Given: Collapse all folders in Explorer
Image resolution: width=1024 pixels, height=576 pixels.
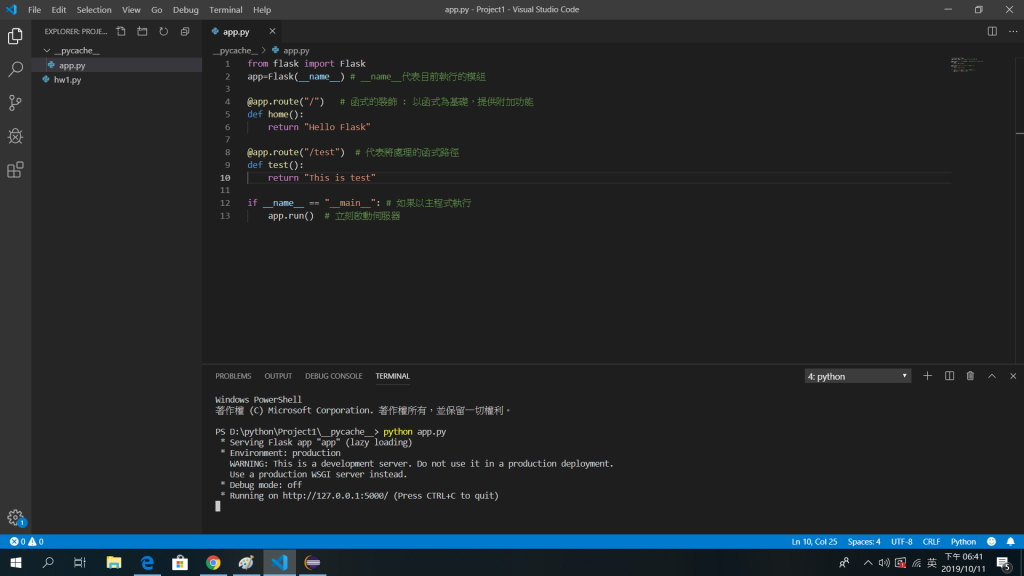Looking at the screenshot, I should (185, 31).
